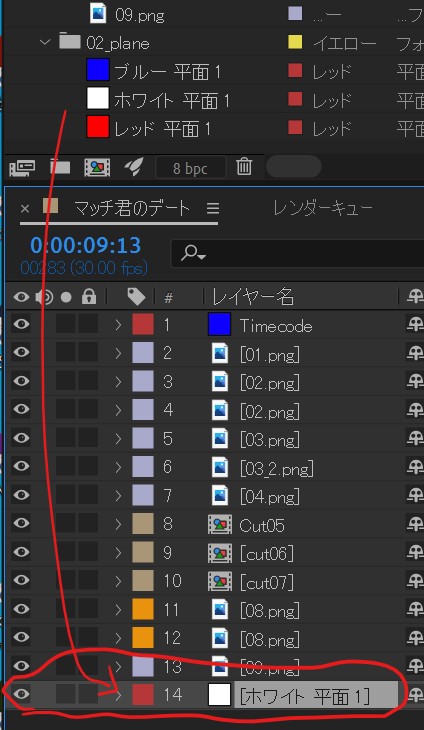Click the interpret footage icon in project panel
Screen dimensions: 424x730
tap(22, 167)
